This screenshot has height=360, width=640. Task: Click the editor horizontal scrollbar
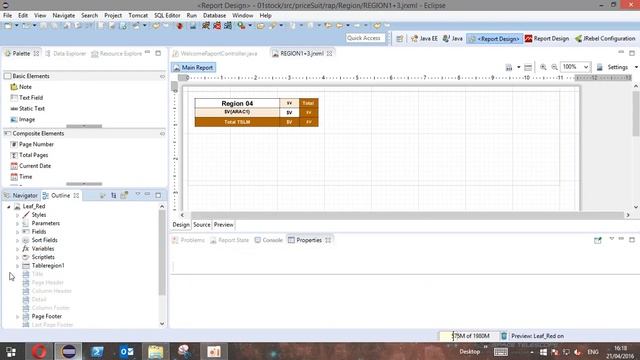coord(407,215)
